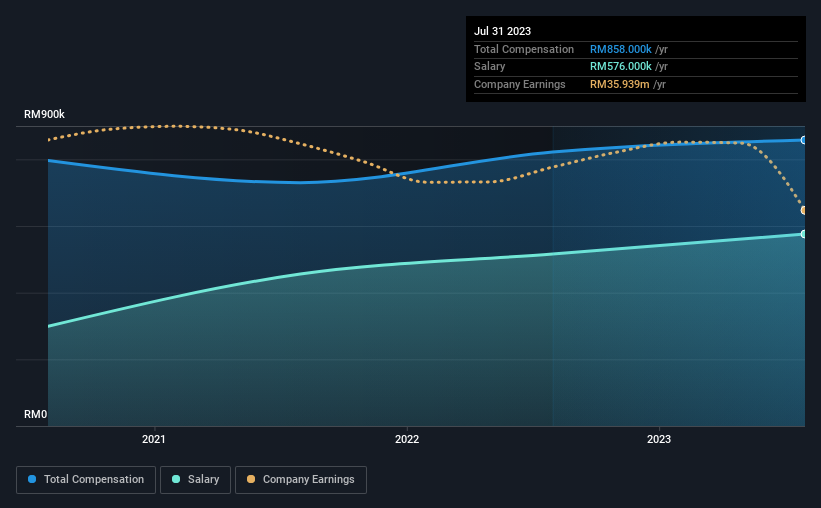Toggle the Company Earnings legend button
Viewport: 821px width, 508px height.
point(301,480)
